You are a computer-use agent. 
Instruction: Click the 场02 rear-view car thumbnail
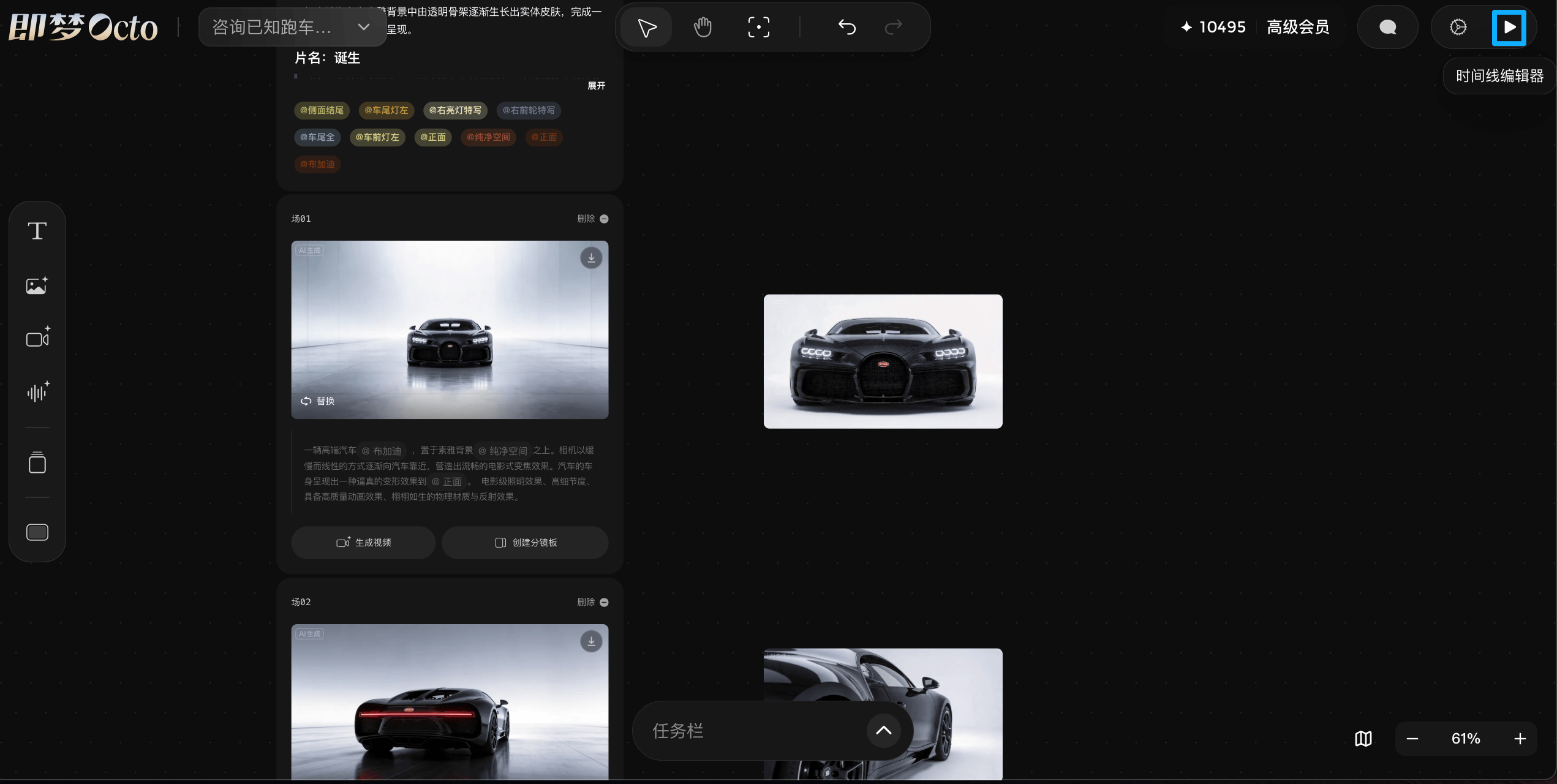coord(450,702)
